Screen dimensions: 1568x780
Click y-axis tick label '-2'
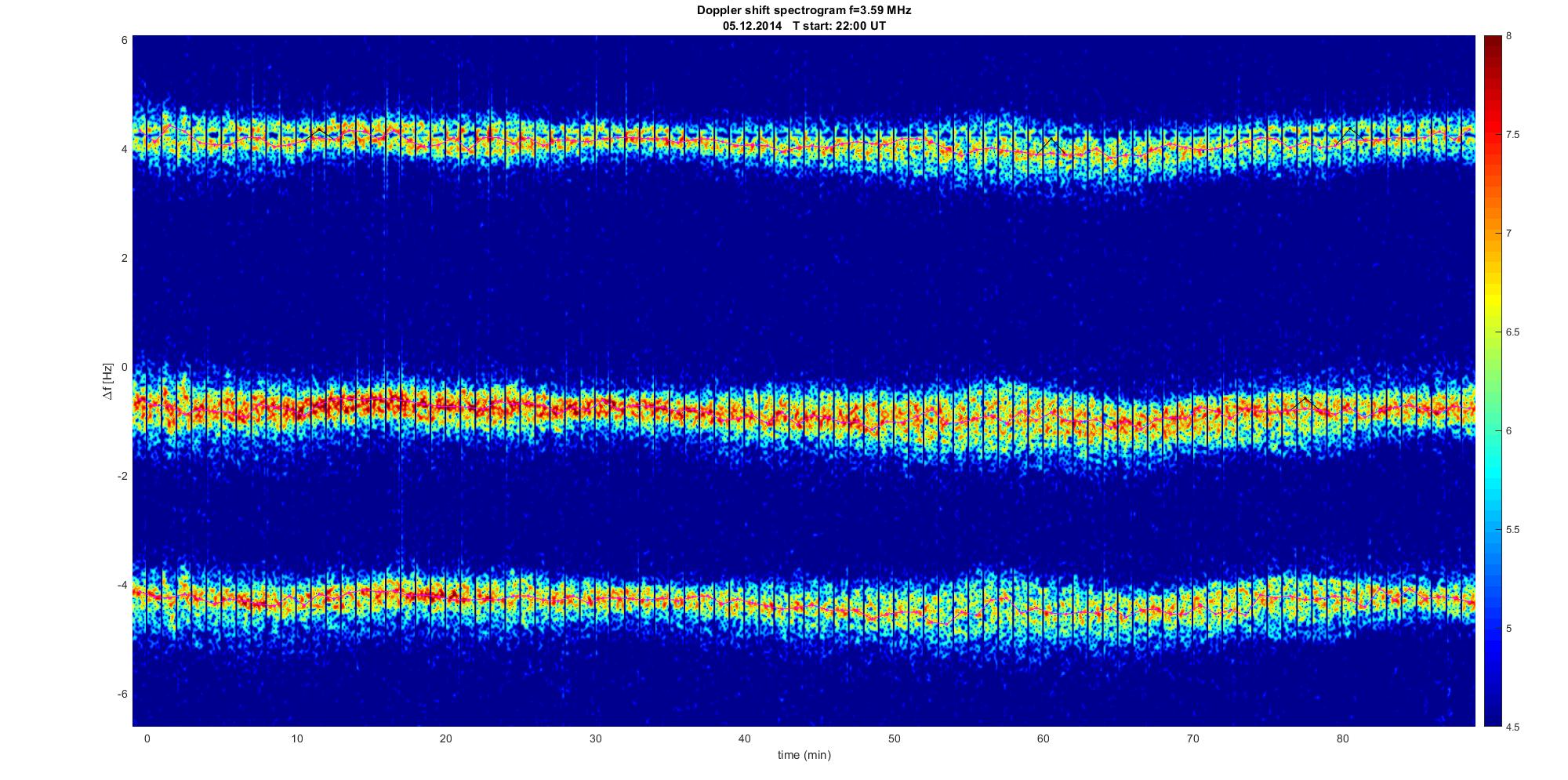pyautogui.click(x=122, y=476)
